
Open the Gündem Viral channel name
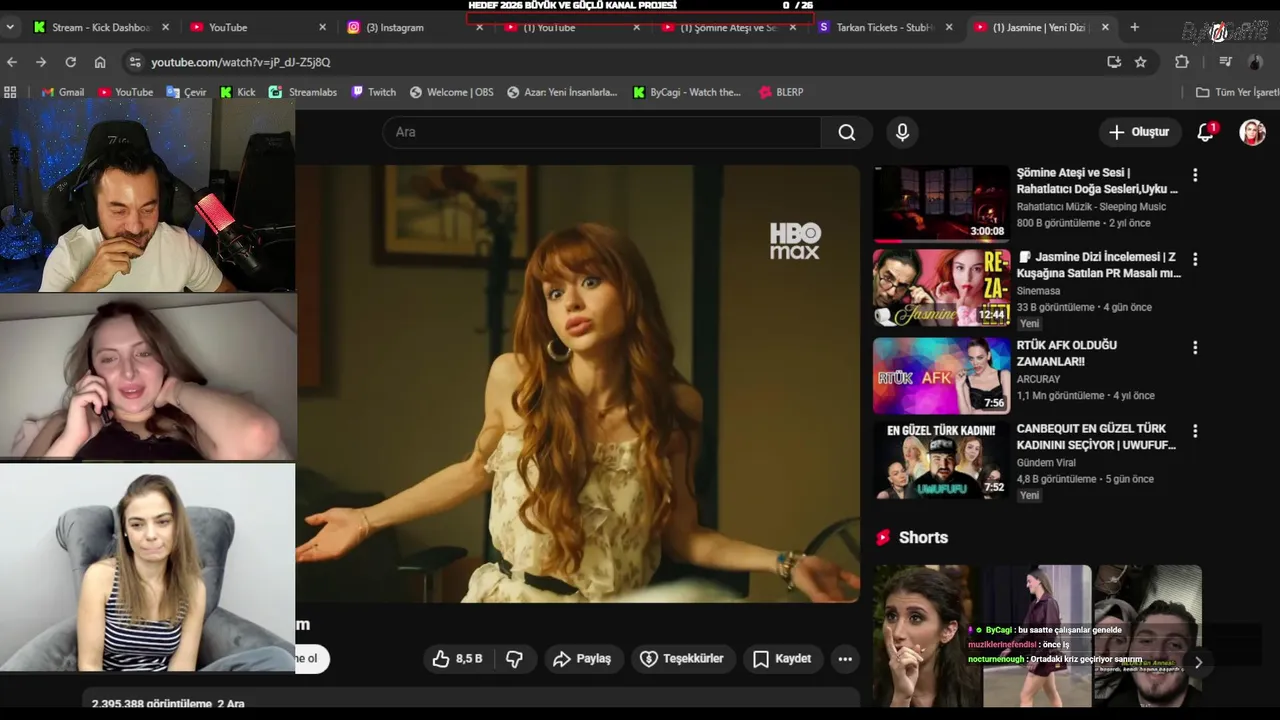pos(1046,463)
